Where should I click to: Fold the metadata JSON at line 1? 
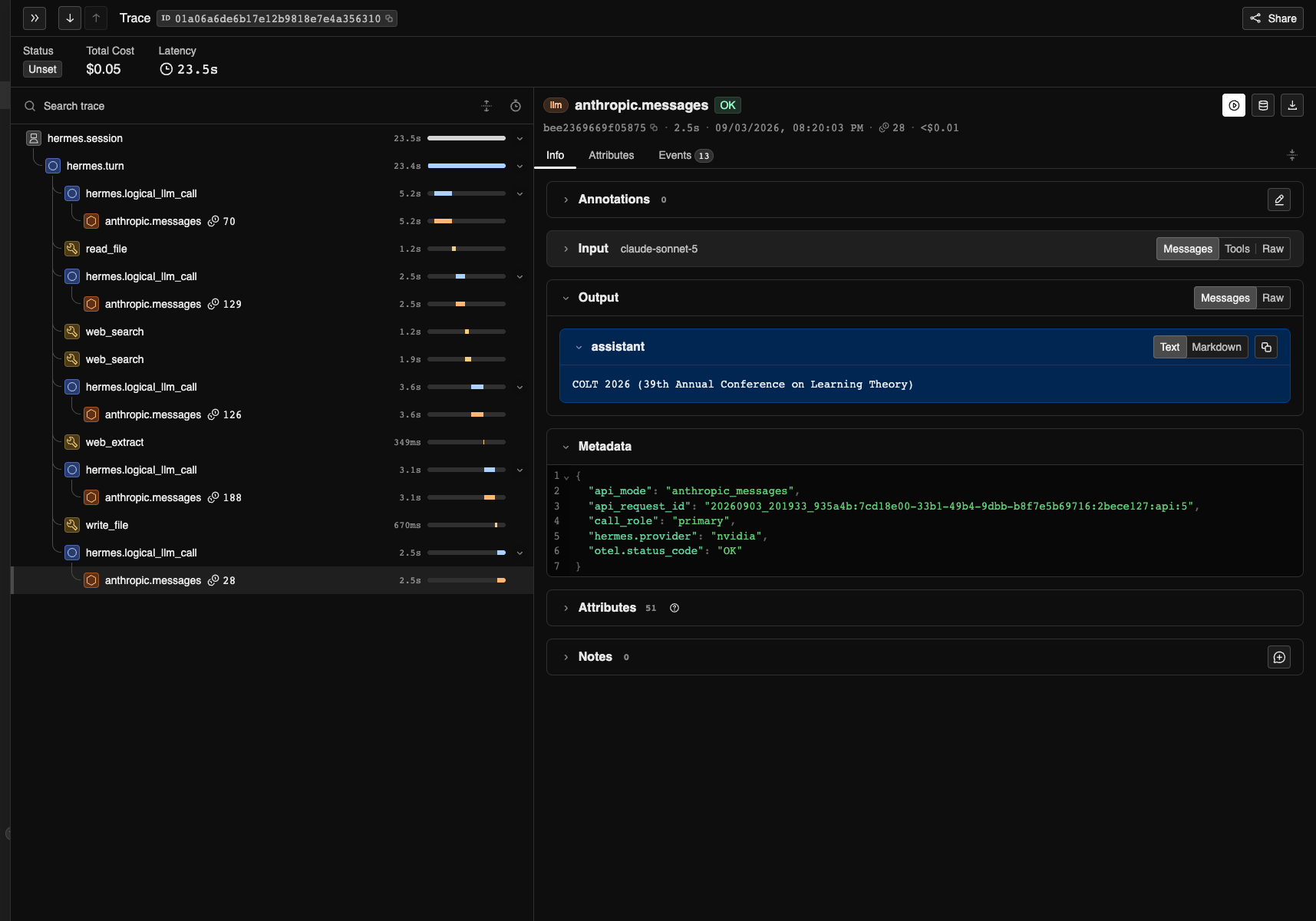pyautogui.click(x=566, y=477)
